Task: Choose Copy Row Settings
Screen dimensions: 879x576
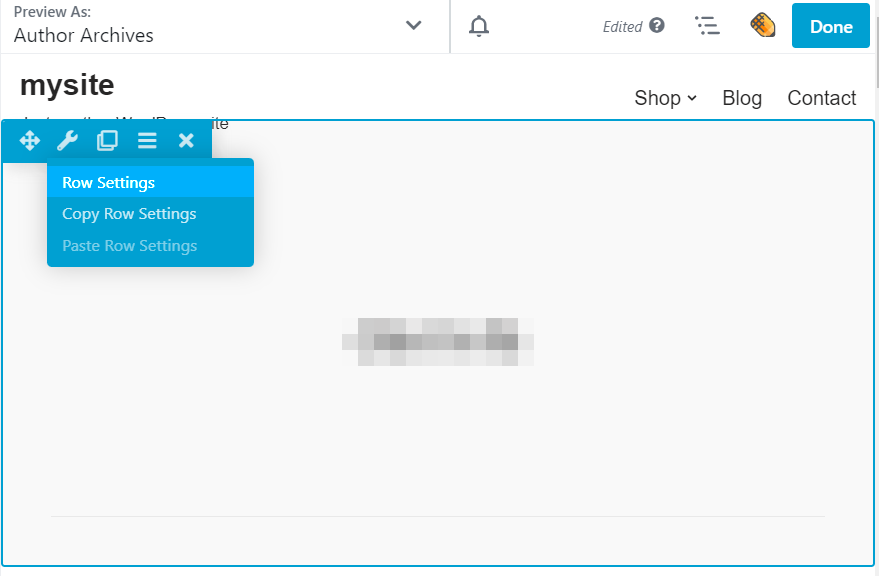Action: (x=150, y=214)
